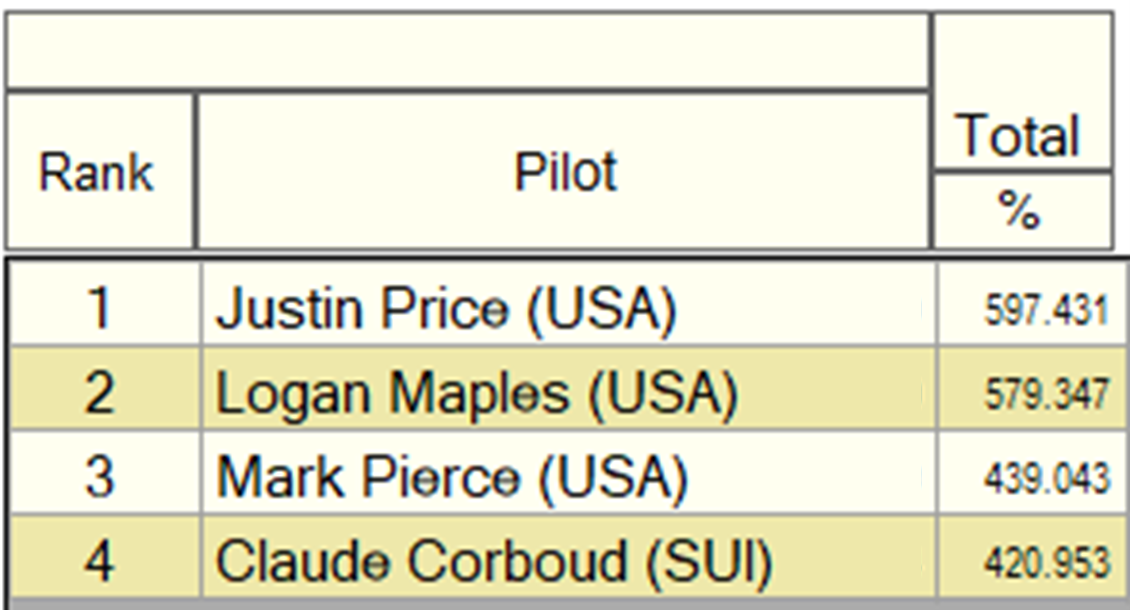This screenshot has height=610, width=1130.
Task: Click the Pilot column header
Action: coord(564,172)
